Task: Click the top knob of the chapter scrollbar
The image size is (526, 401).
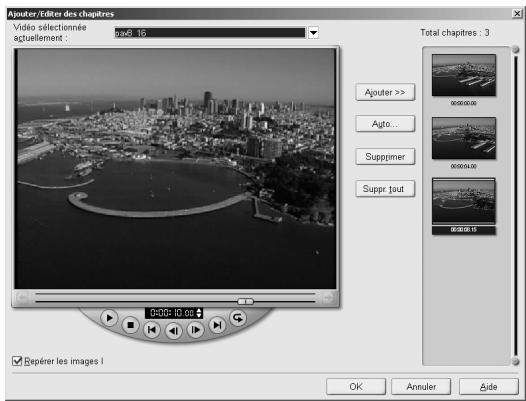Action: (x=516, y=50)
